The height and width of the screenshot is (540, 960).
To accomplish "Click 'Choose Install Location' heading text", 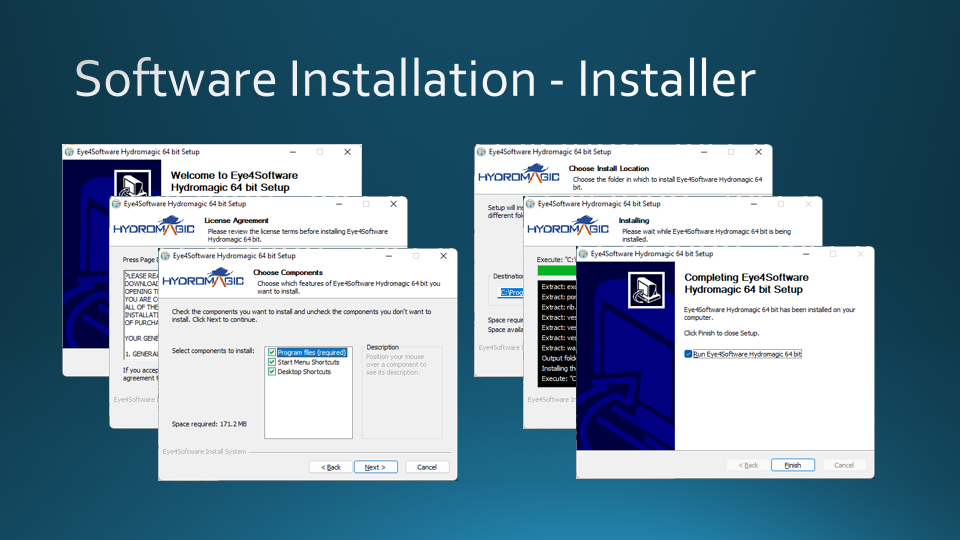I will point(609,168).
